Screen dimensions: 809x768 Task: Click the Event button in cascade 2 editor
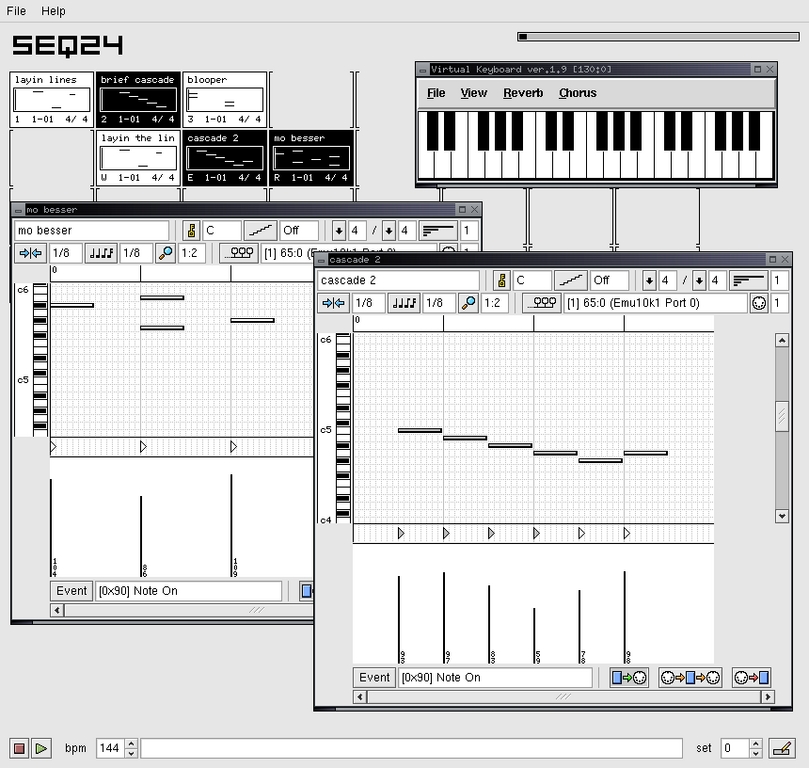click(x=373, y=678)
